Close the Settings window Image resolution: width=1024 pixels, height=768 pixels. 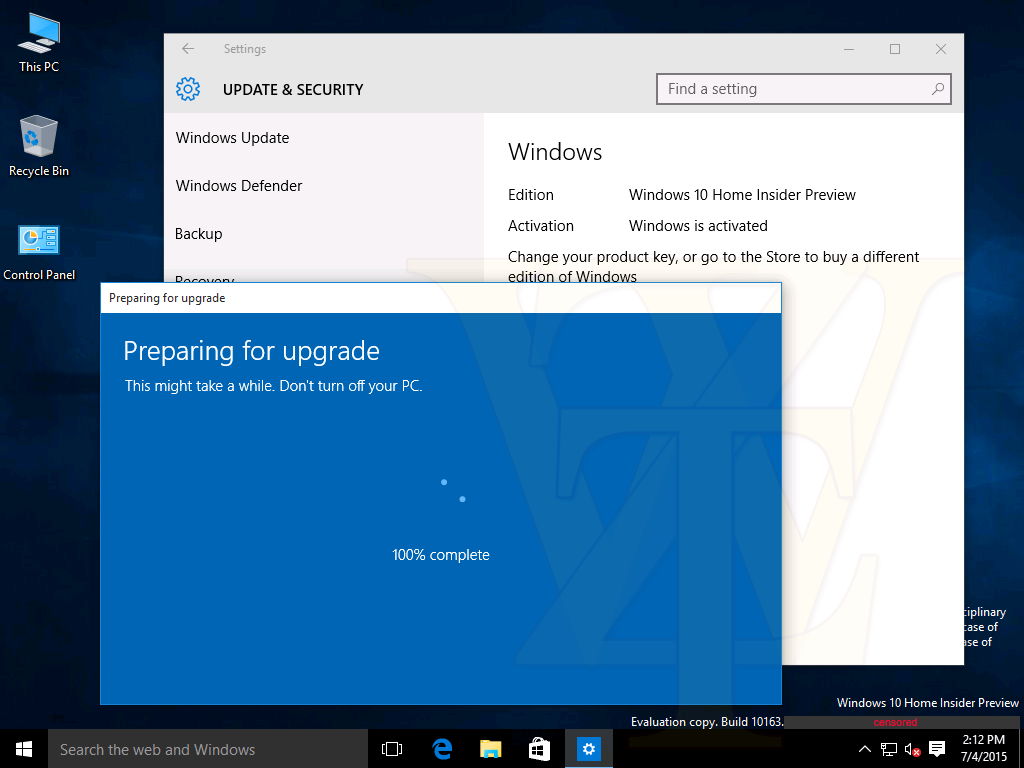pos(940,49)
